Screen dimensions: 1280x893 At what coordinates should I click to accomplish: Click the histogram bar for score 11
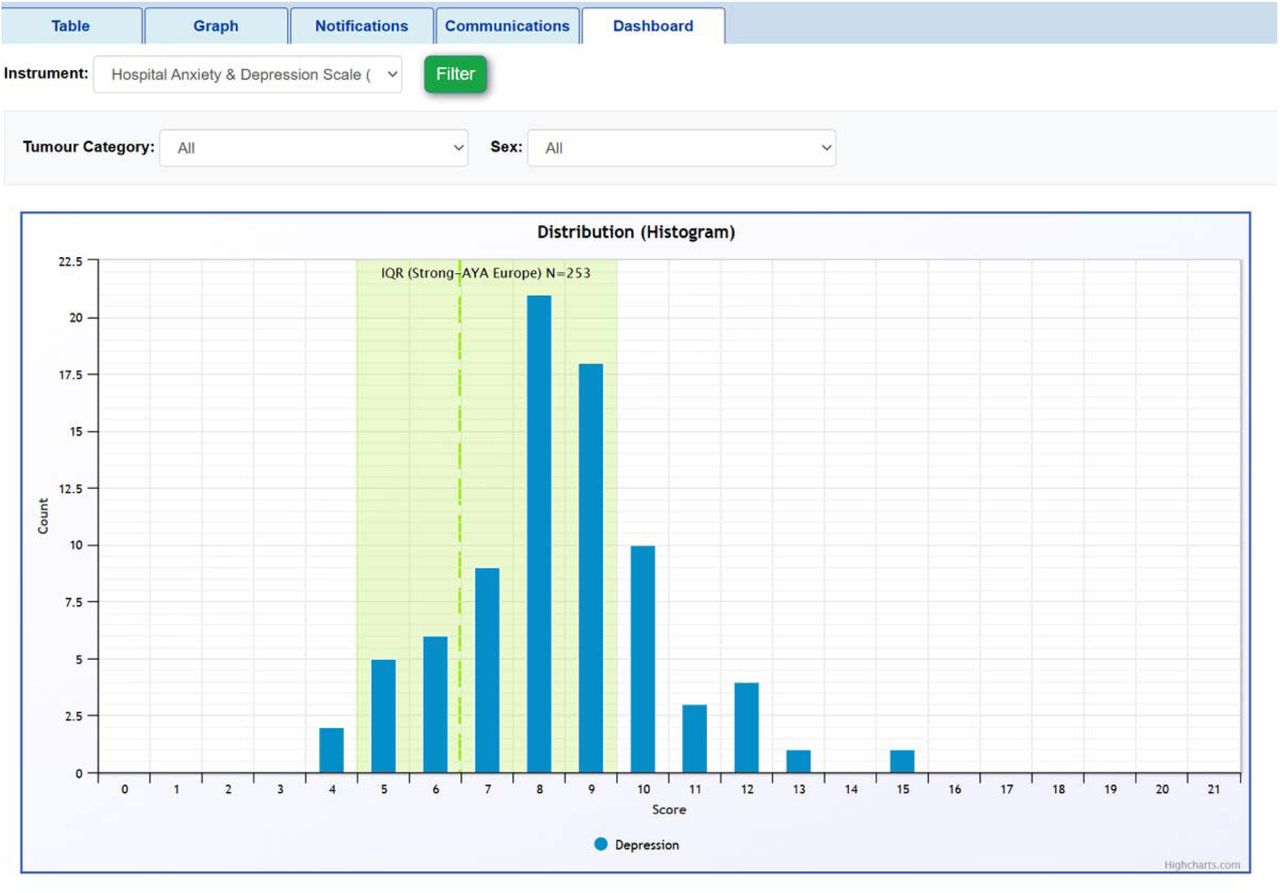coord(695,739)
